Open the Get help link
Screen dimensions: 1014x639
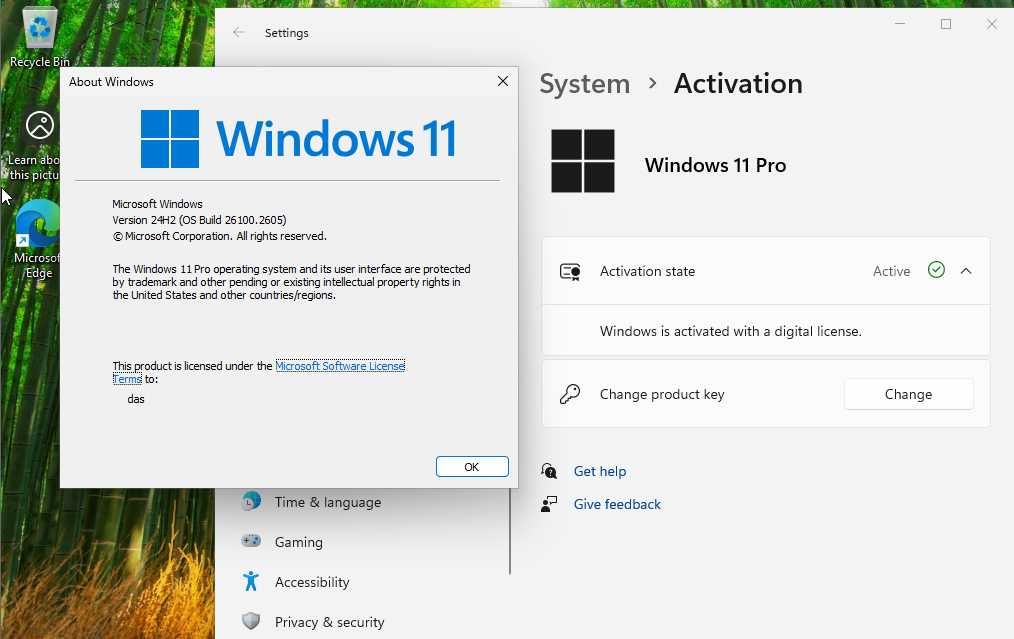[599, 471]
